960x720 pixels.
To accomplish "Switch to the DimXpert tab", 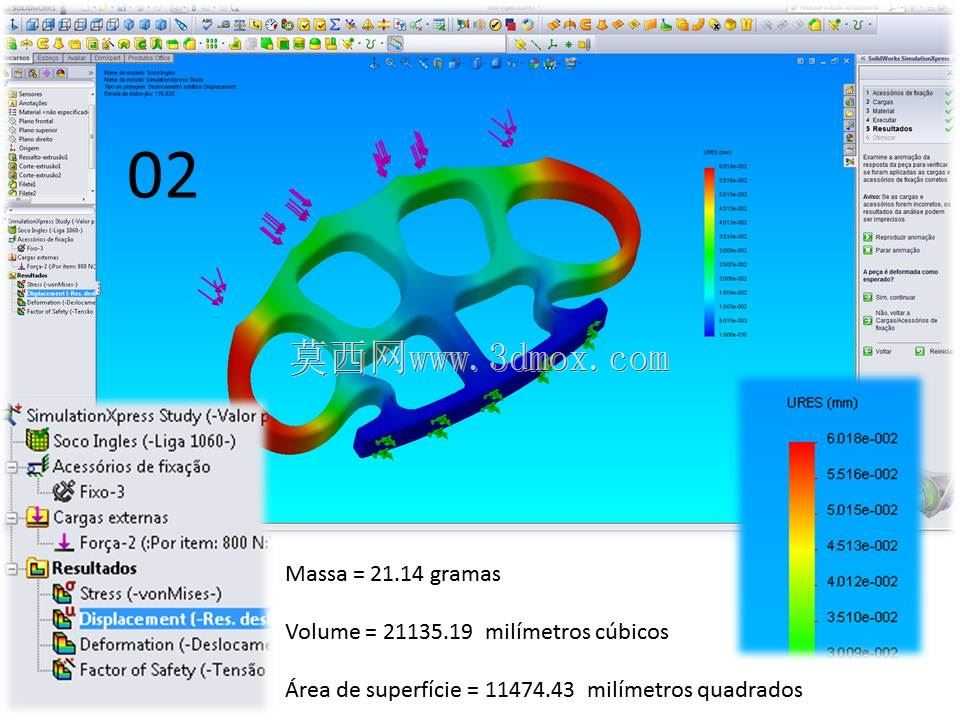I will [x=108, y=58].
